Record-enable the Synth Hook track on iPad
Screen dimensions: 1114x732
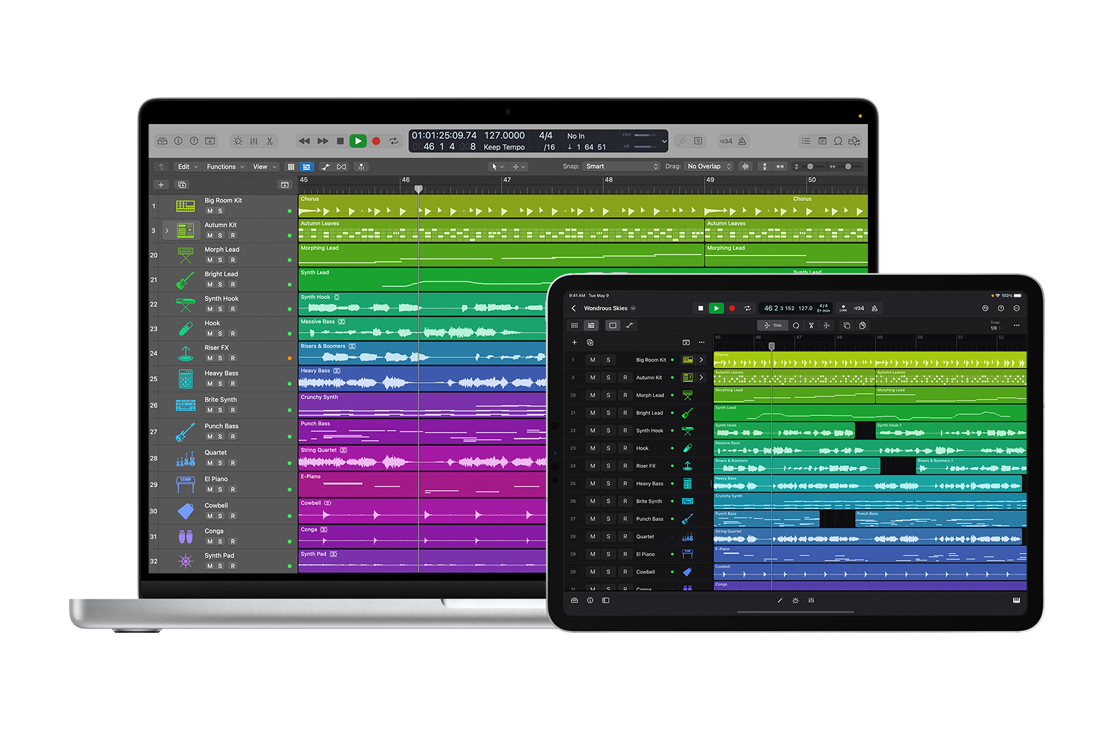pyautogui.click(x=625, y=431)
